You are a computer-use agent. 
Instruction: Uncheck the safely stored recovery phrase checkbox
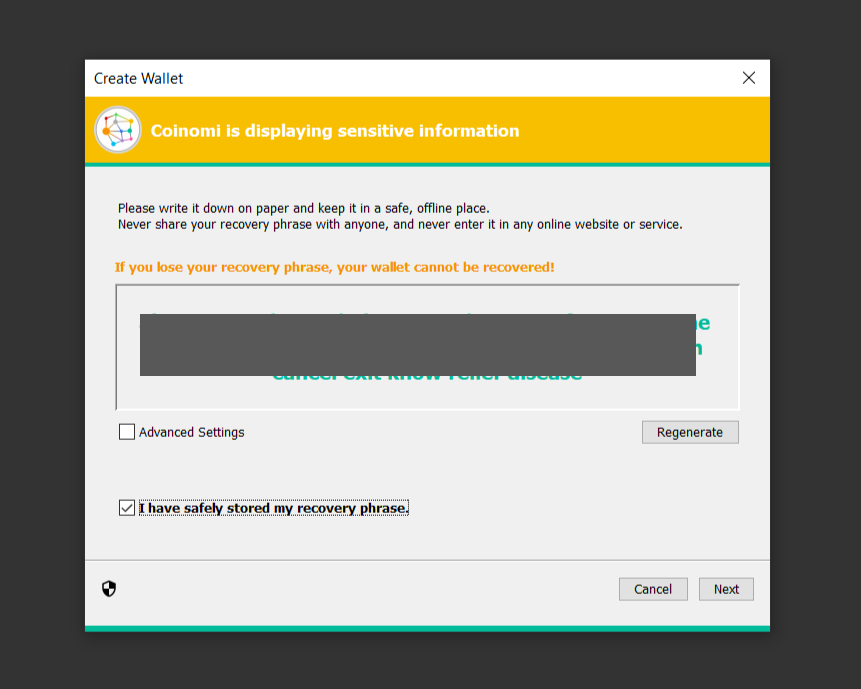127,508
